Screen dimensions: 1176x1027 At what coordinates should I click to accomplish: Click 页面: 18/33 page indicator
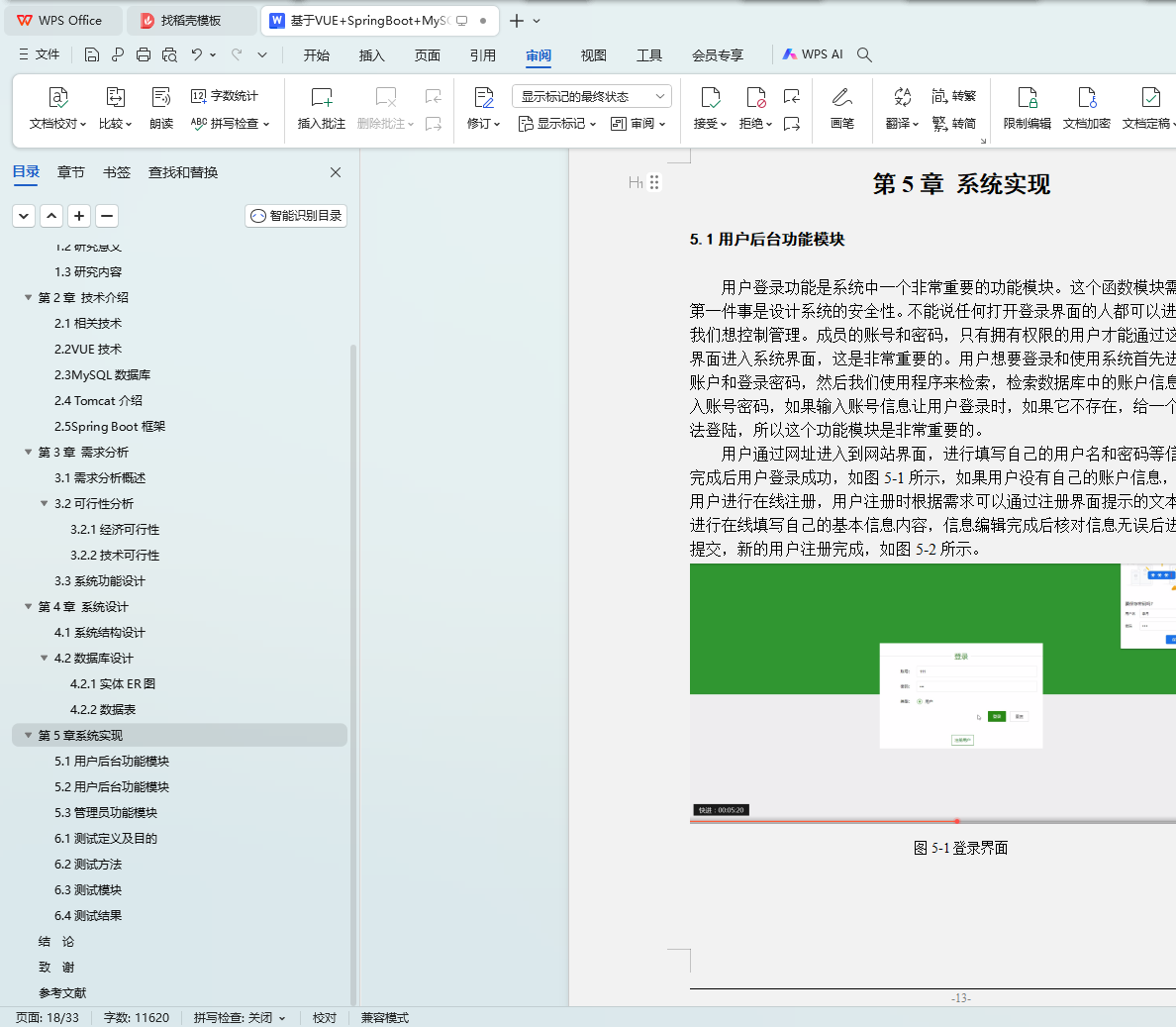click(48, 1017)
